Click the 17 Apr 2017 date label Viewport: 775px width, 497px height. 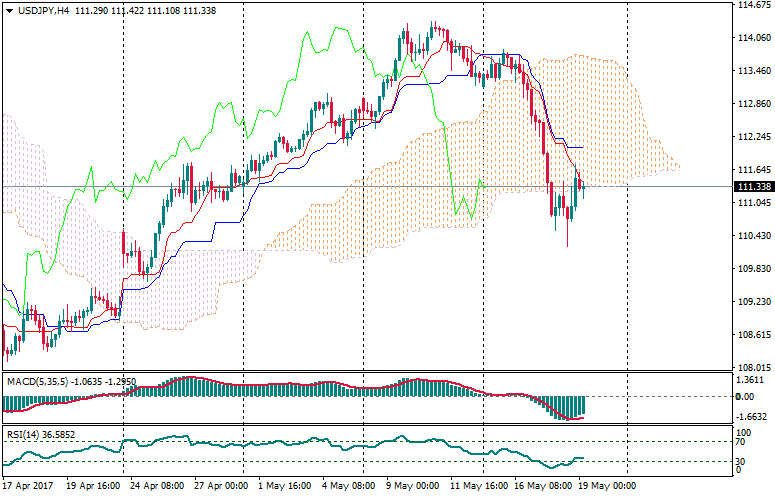28,486
